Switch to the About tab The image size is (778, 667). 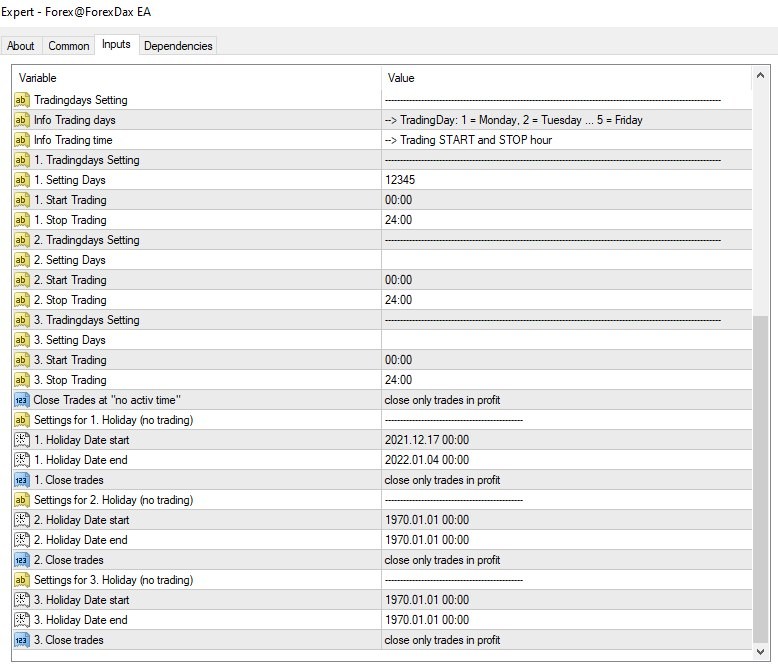[20, 46]
